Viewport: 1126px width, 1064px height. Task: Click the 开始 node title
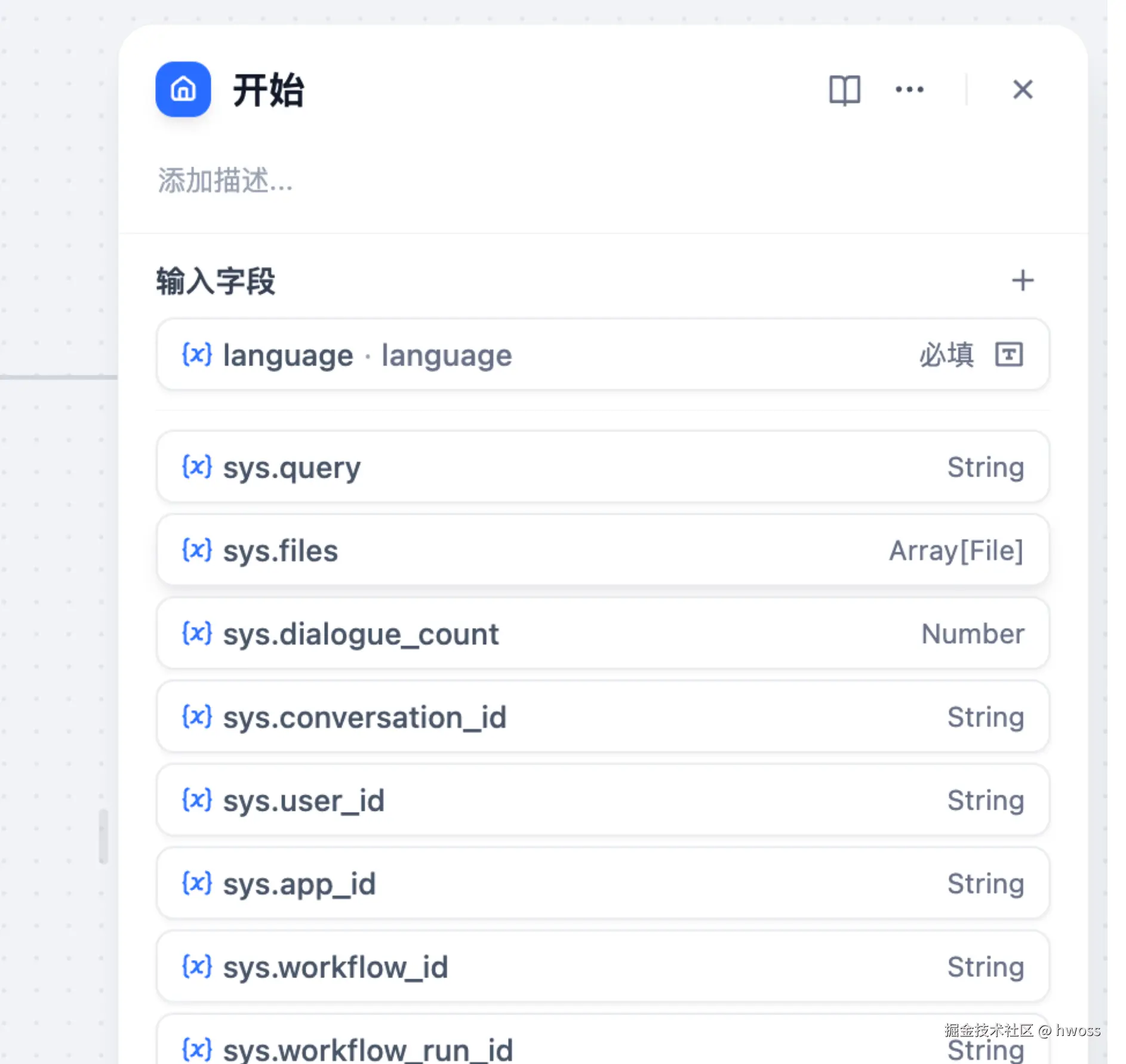click(x=269, y=90)
